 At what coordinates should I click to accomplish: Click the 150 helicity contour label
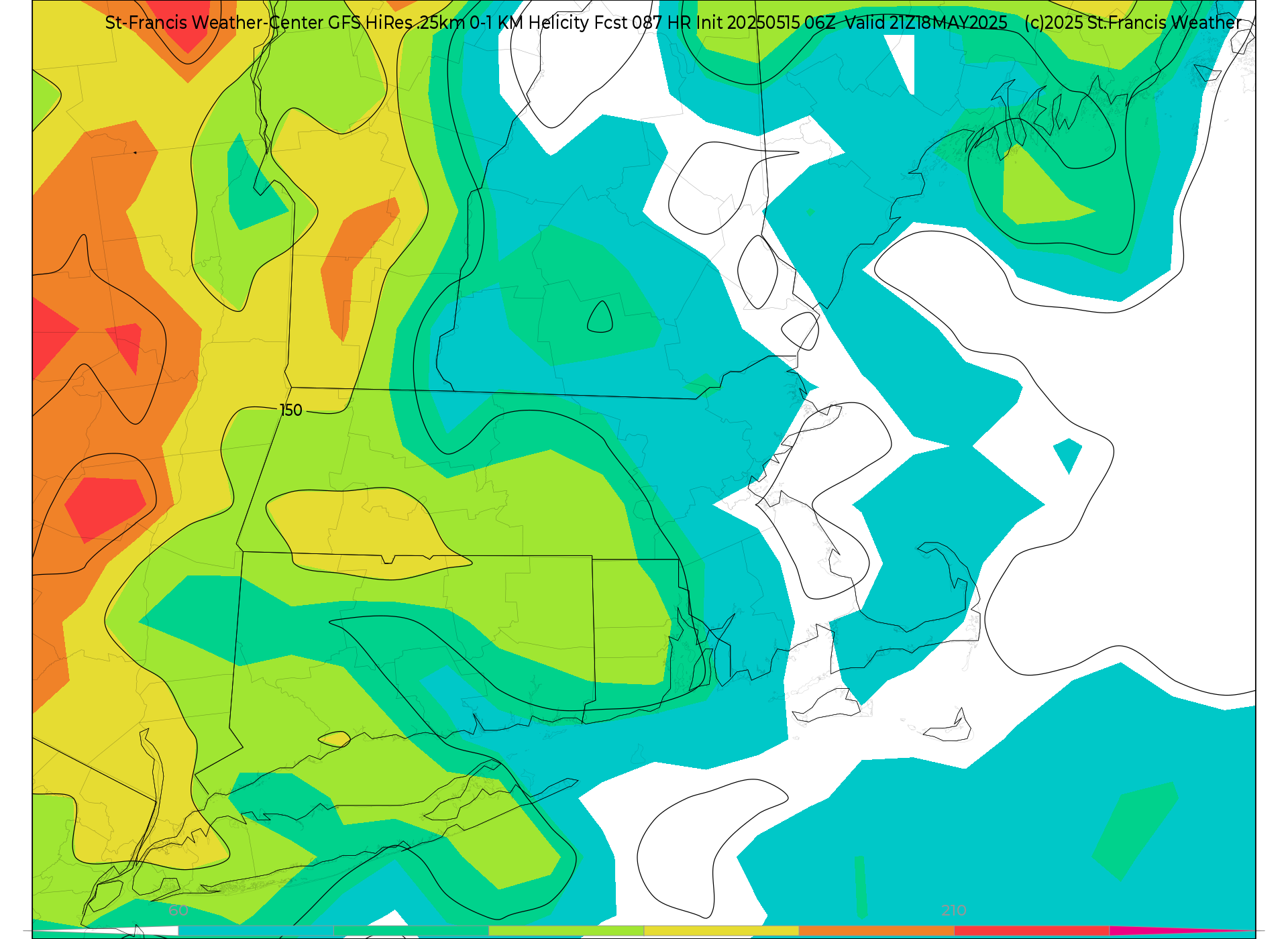[x=290, y=410]
